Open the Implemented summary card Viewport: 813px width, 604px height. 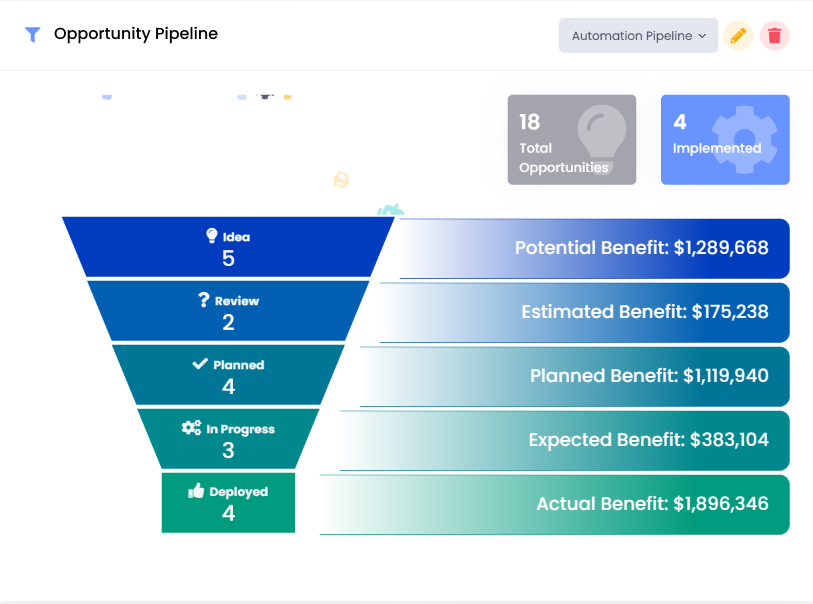pos(725,140)
